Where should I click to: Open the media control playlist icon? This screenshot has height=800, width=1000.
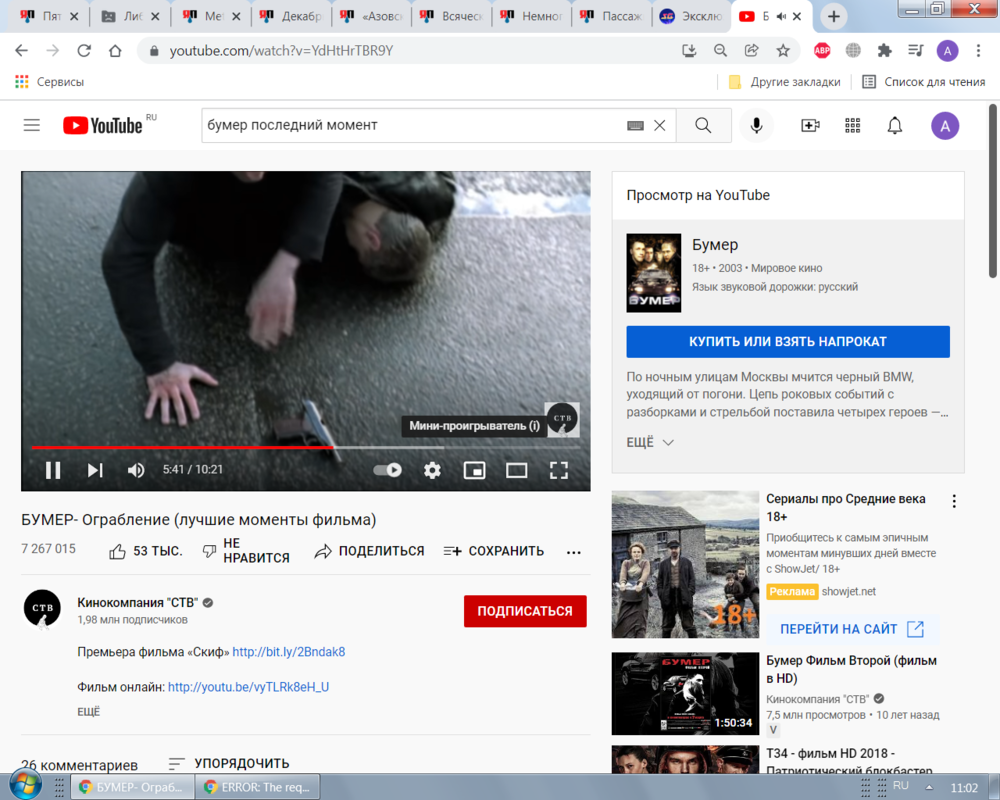coord(916,51)
